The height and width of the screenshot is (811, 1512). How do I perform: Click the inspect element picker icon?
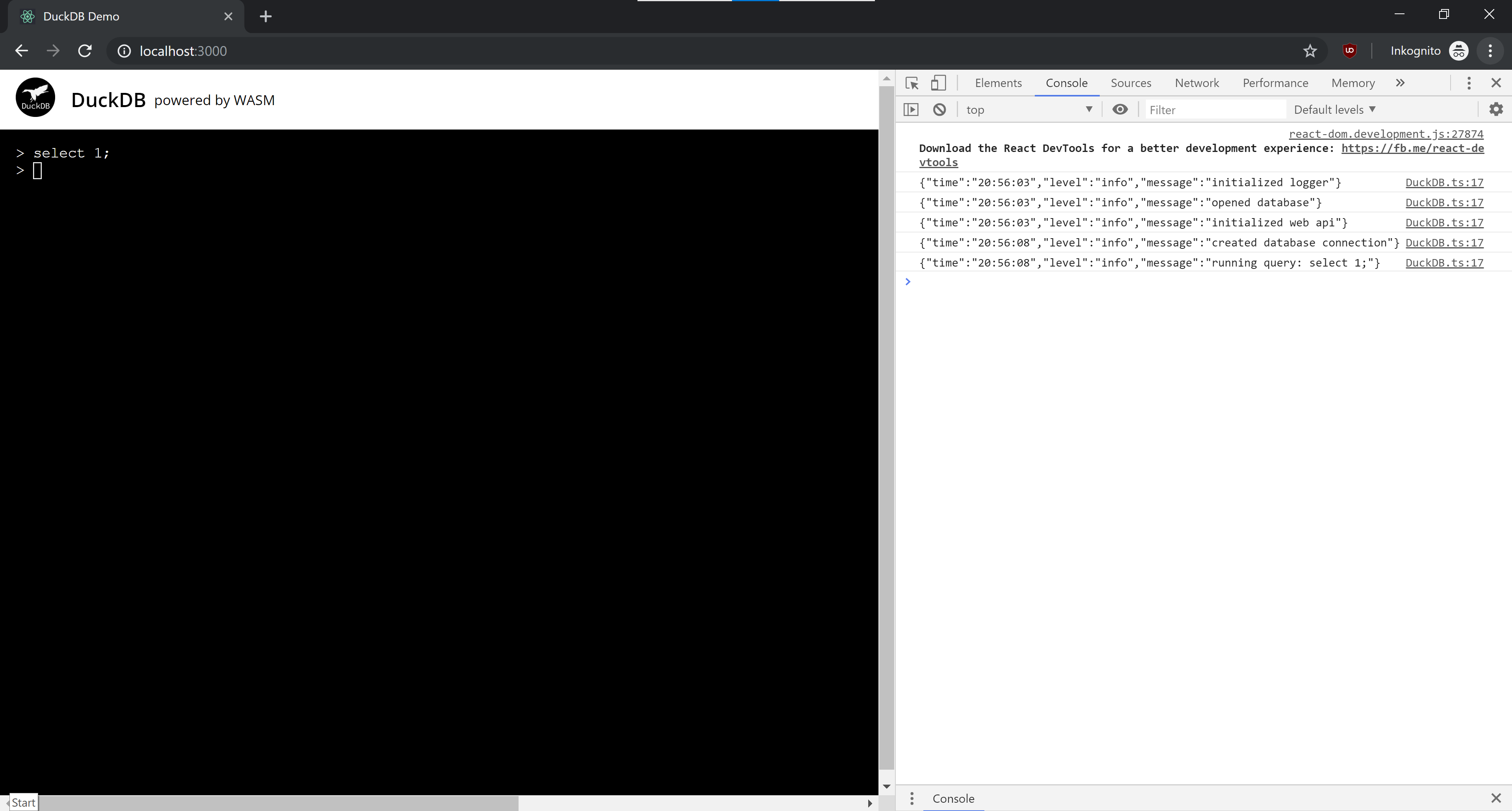[912, 83]
